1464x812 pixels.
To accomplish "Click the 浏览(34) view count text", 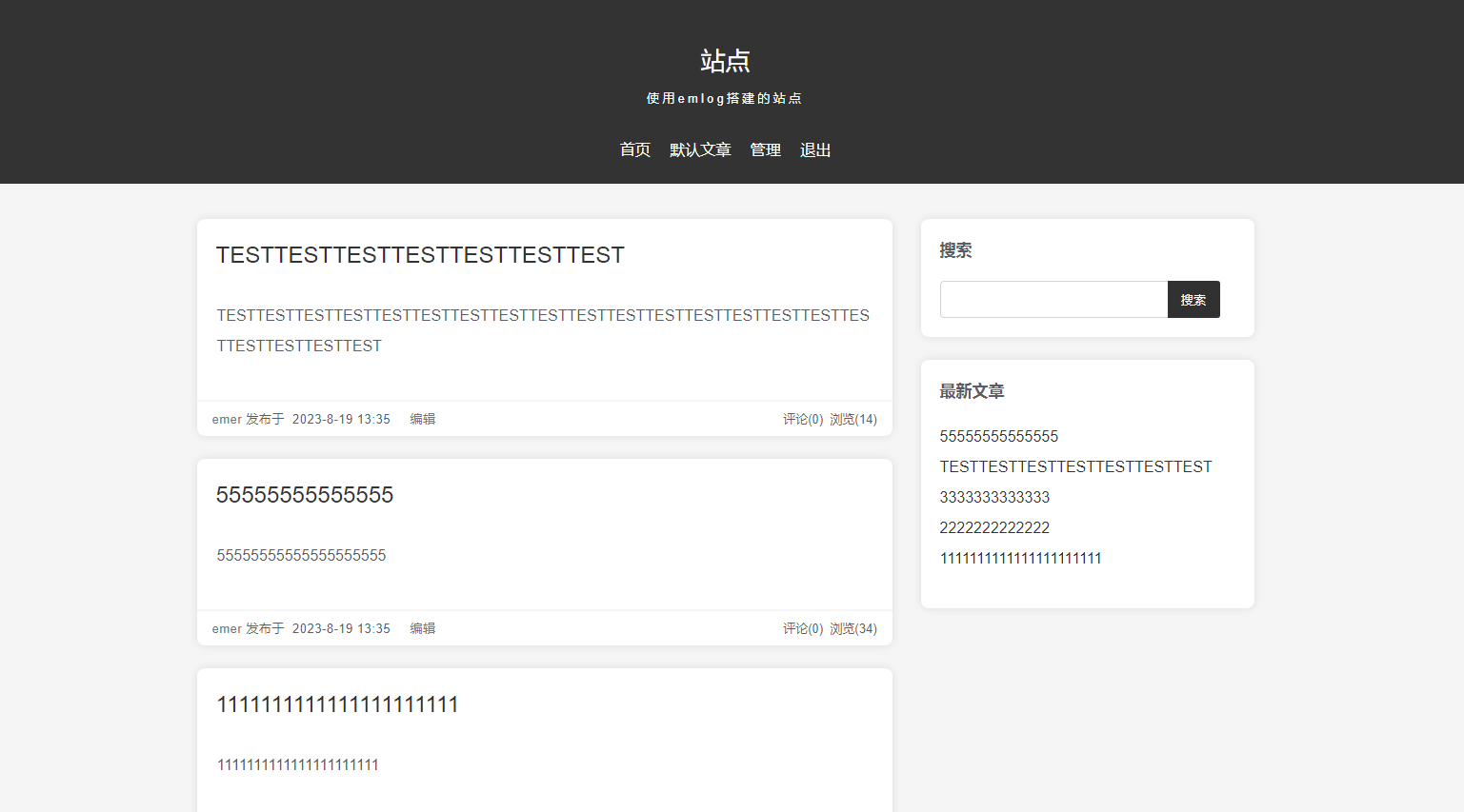I will (x=853, y=628).
